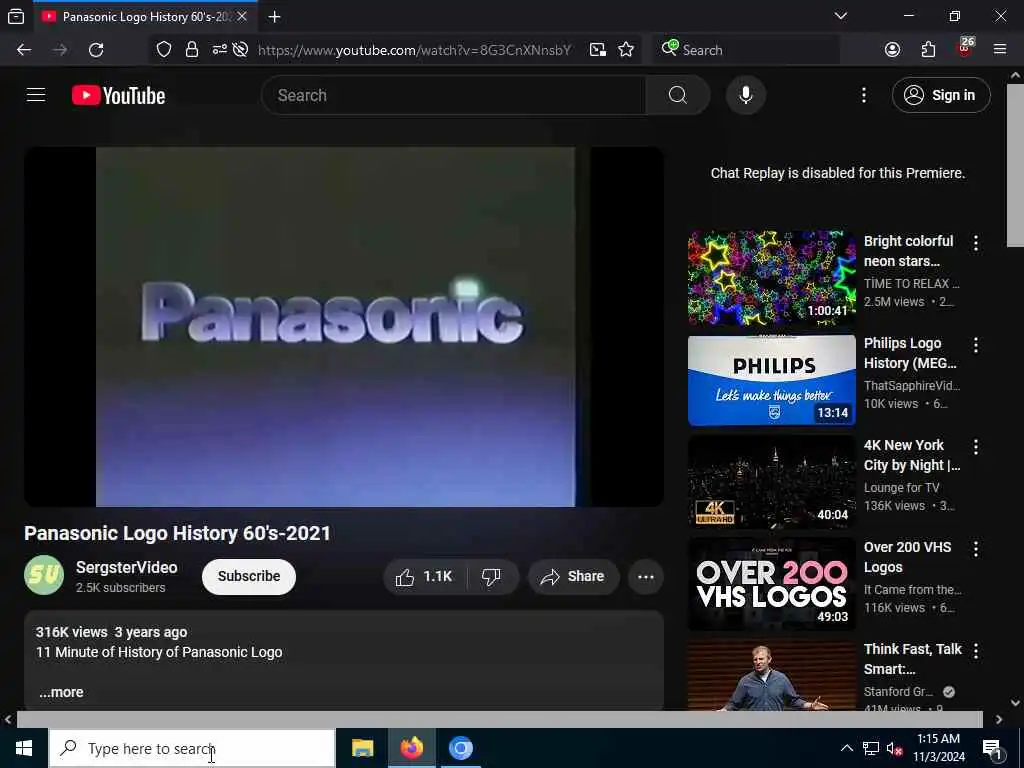Open options for Over 200 VHS Logos

tap(976, 549)
